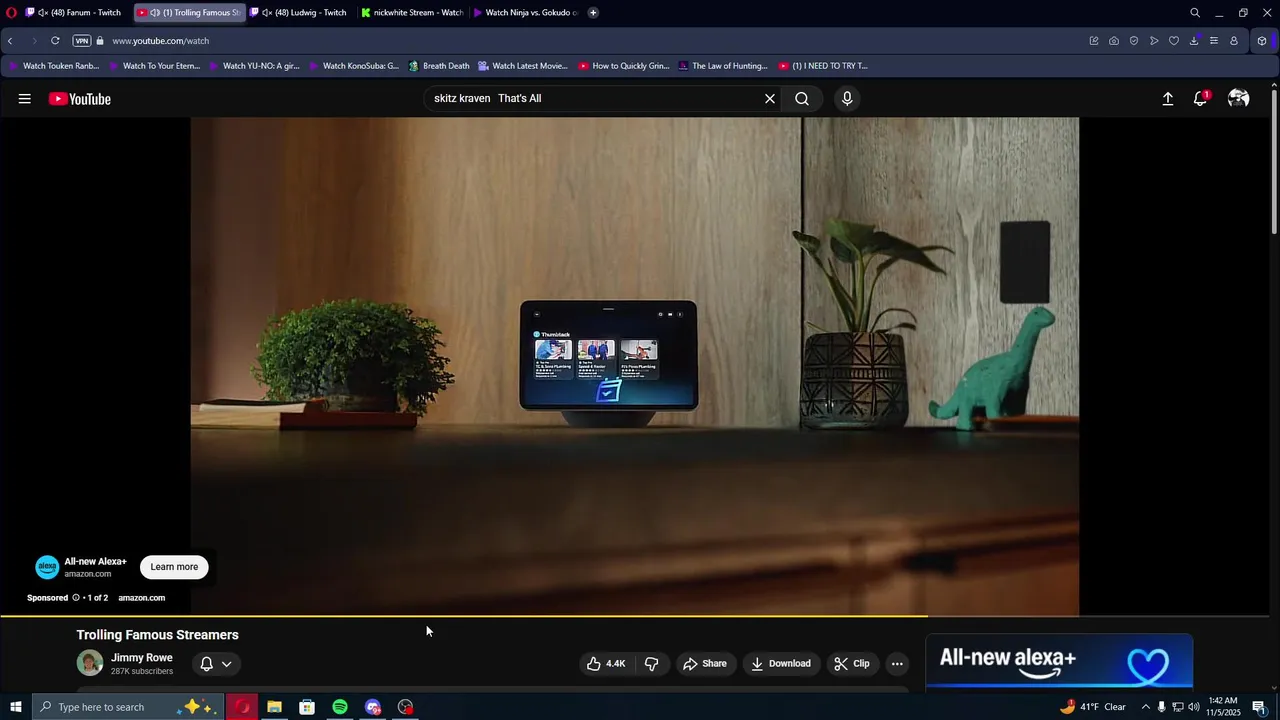Create a Clip of the video
This screenshot has width=1280, height=720.
click(x=852, y=664)
